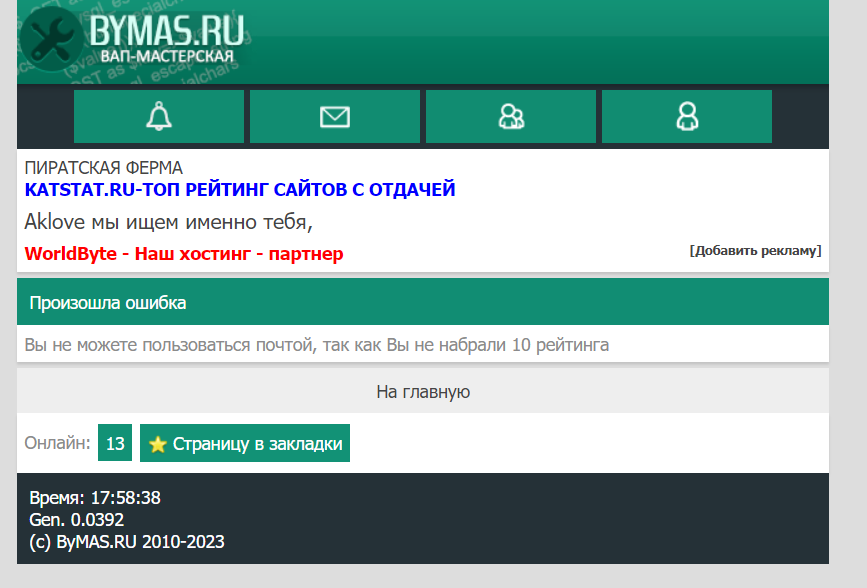Open notifications via the bell icon
867x588 pixels.
[x=158, y=117]
